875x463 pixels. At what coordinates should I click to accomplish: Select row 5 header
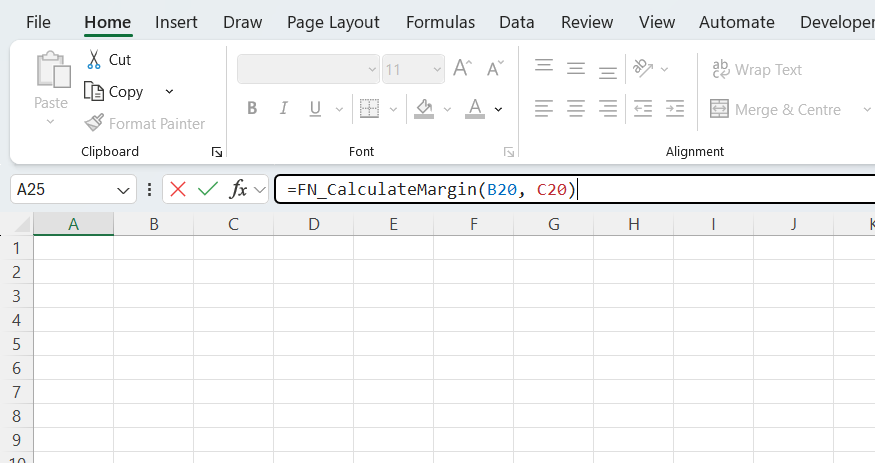click(x=17, y=344)
